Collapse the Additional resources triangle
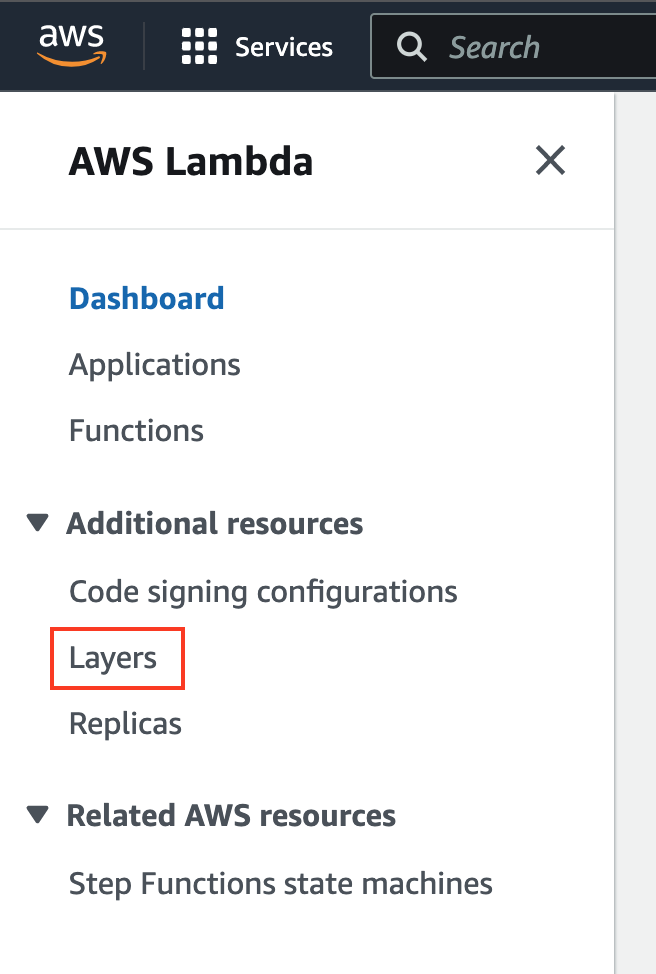656x974 pixels. pyautogui.click(x=38, y=522)
